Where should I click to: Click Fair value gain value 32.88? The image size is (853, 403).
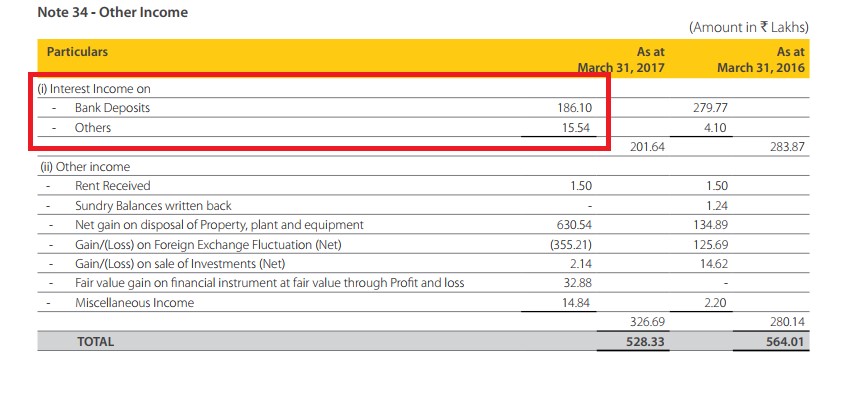point(577,283)
